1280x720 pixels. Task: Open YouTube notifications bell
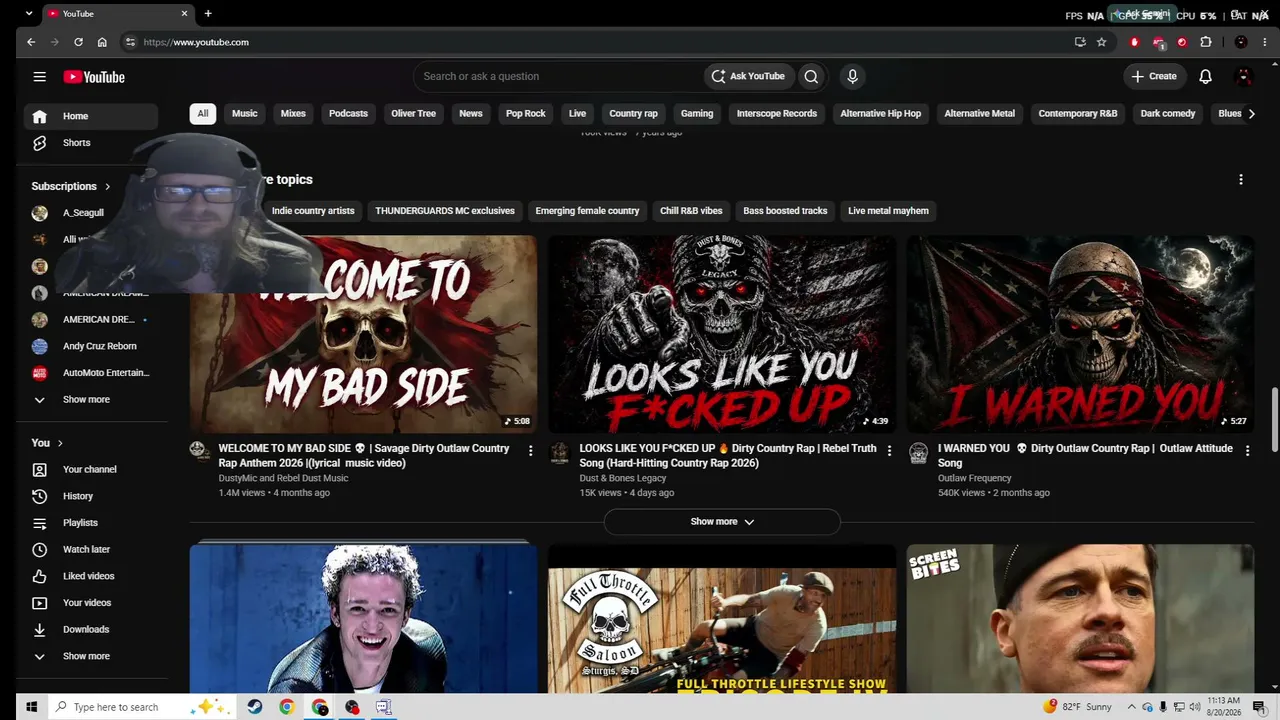pyautogui.click(x=1205, y=76)
